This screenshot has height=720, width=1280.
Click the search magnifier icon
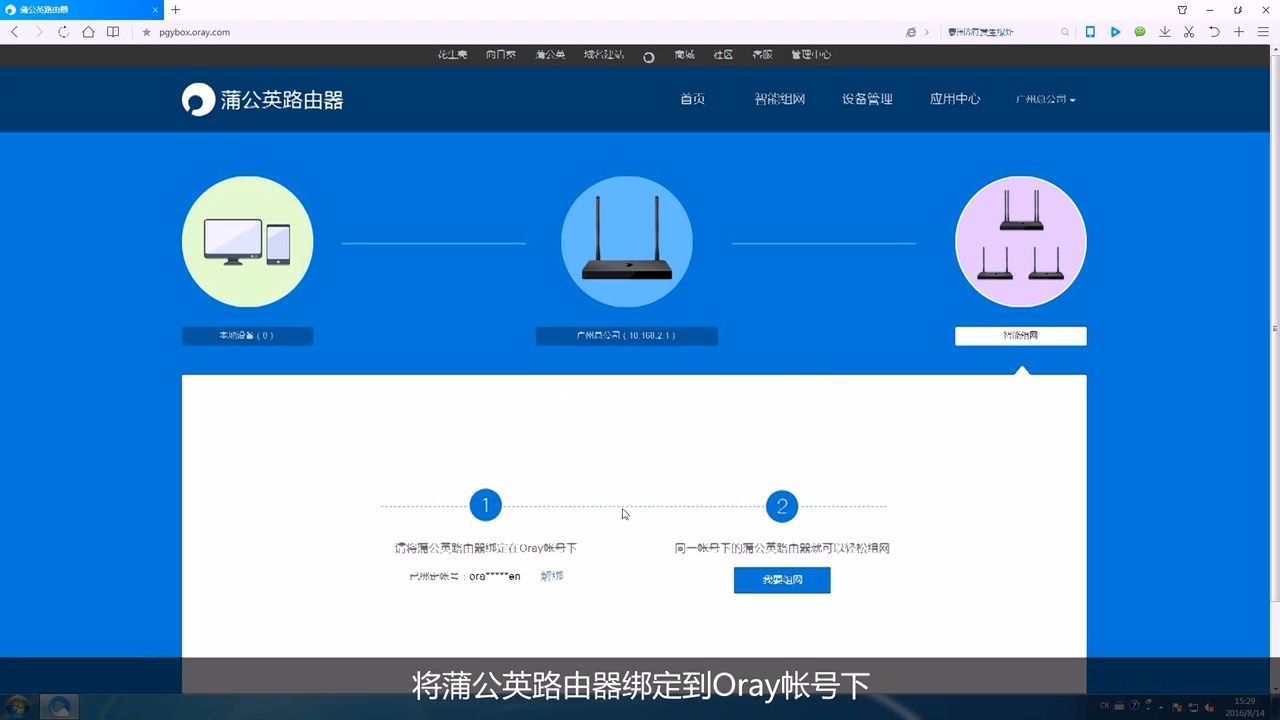tap(1066, 32)
